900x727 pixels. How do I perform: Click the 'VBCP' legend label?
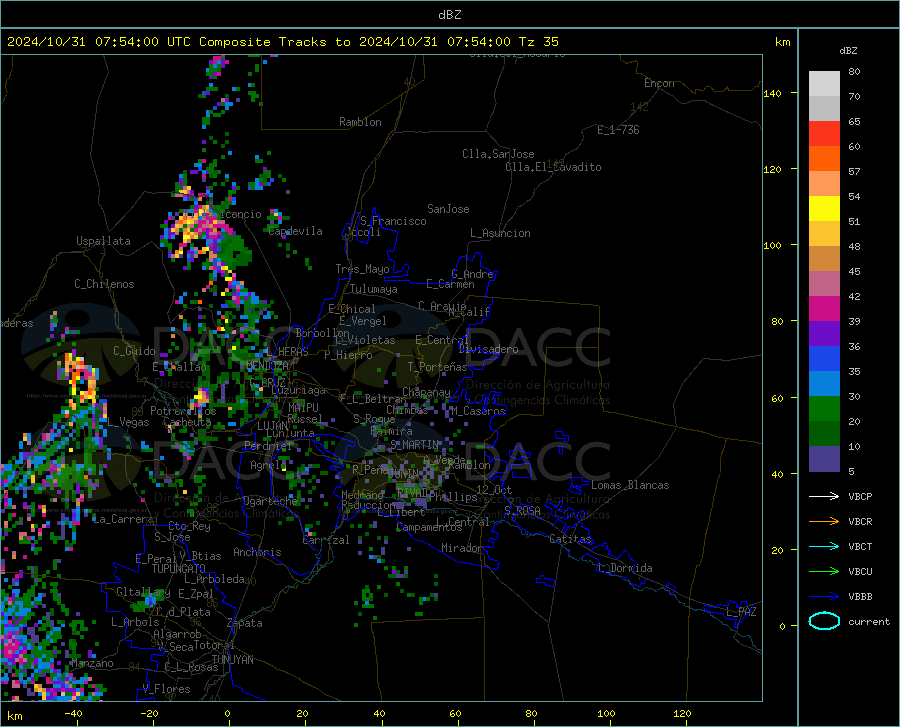[860, 496]
